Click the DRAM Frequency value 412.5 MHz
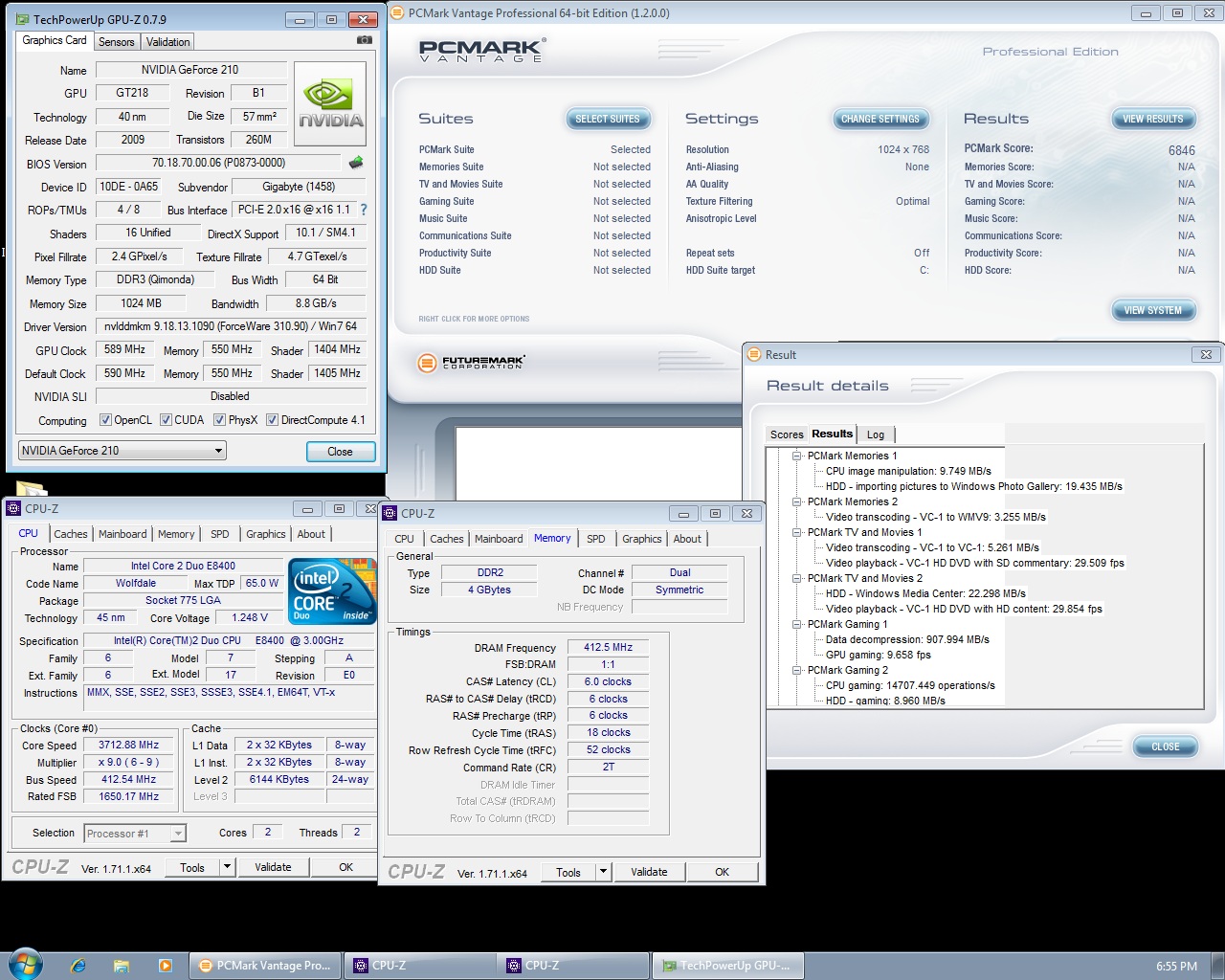The image size is (1225, 980). click(x=609, y=648)
